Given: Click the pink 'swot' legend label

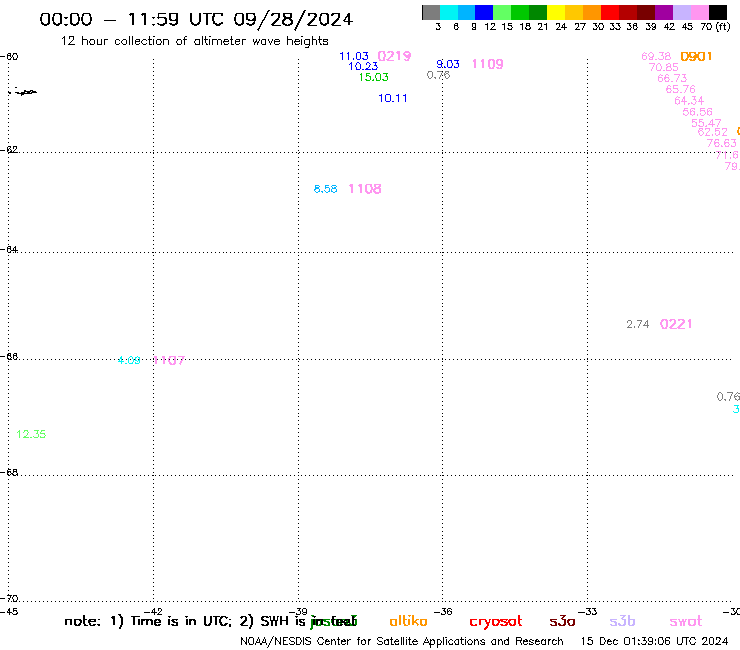Looking at the screenshot, I should (x=686, y=622).
